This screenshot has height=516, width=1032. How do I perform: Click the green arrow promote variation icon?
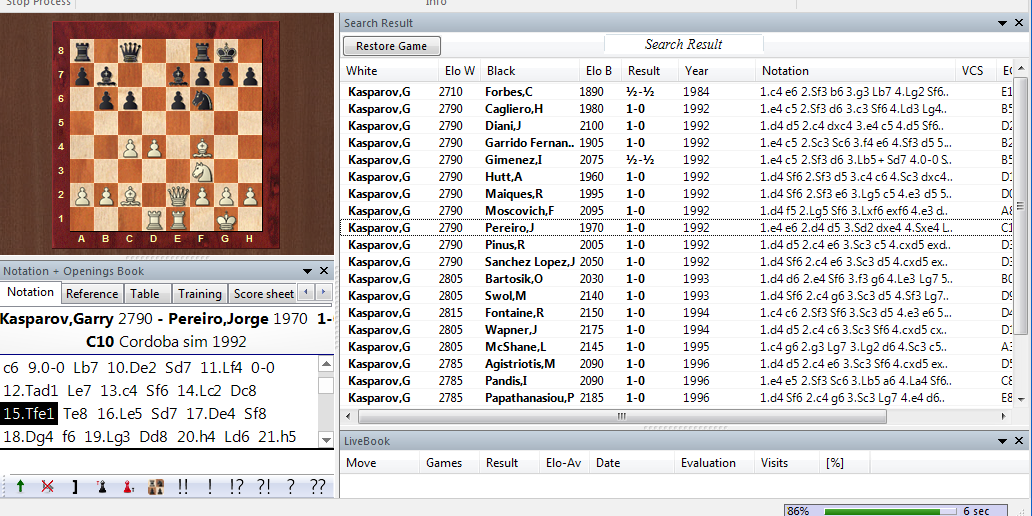tap(20, 487)
